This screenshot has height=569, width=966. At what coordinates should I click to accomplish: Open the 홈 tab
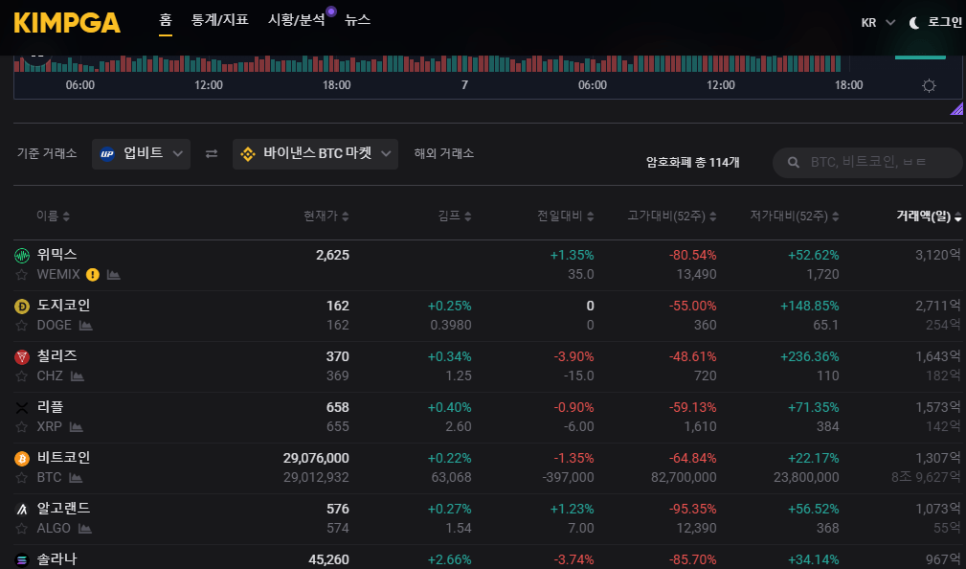pos(165,20)
